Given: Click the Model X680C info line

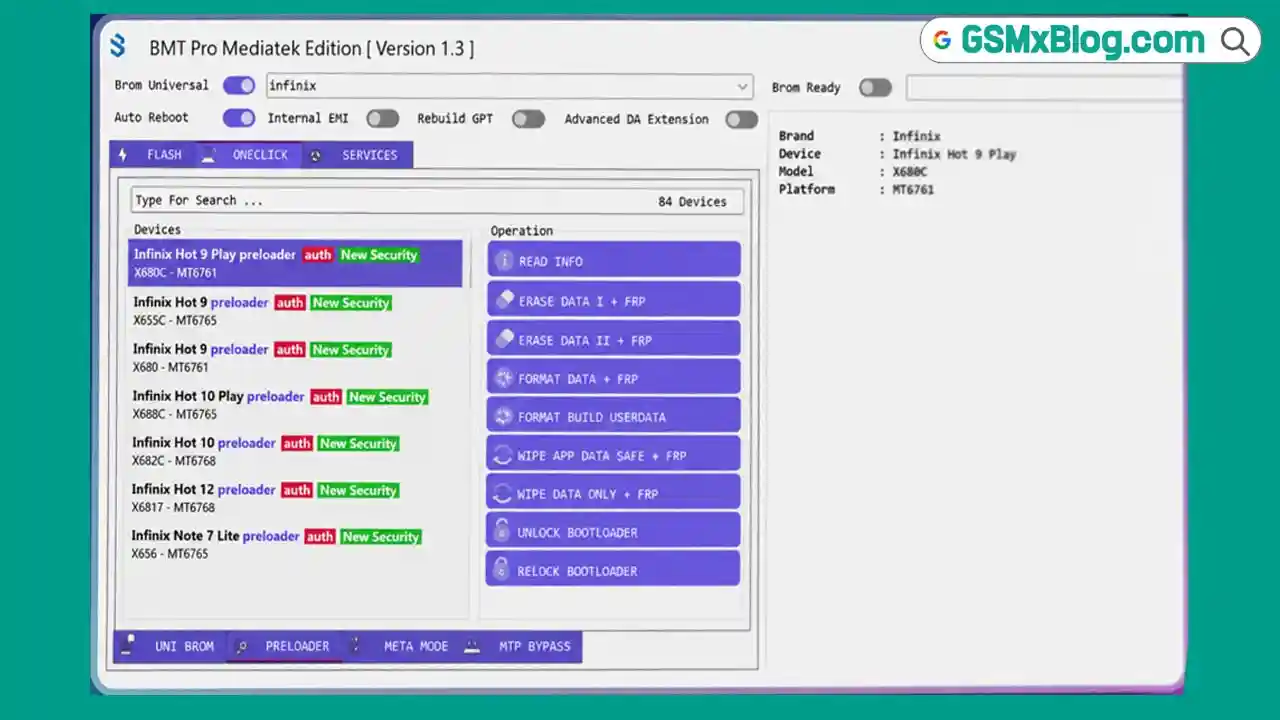Looking at the screenshot, I should coord(853,171).
